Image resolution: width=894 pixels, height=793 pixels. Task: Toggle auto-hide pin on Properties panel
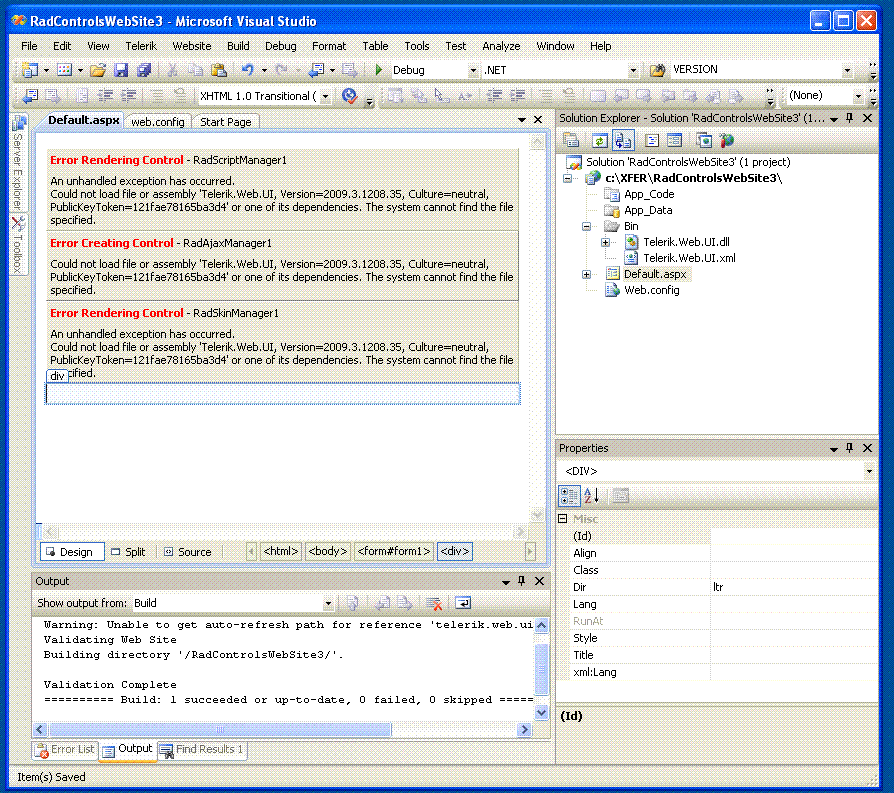tap(850, 448)
